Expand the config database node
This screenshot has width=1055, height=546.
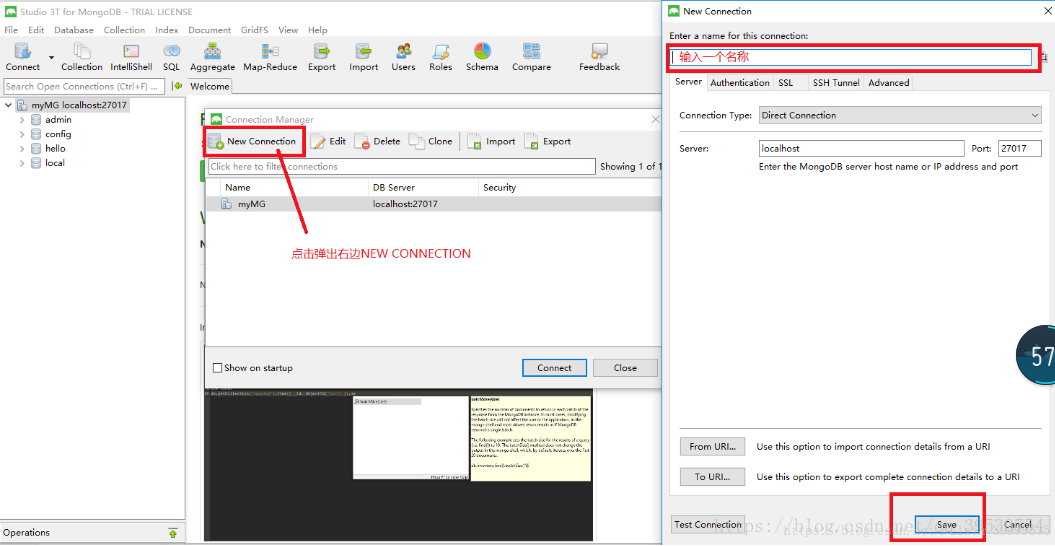coord(22,134)
